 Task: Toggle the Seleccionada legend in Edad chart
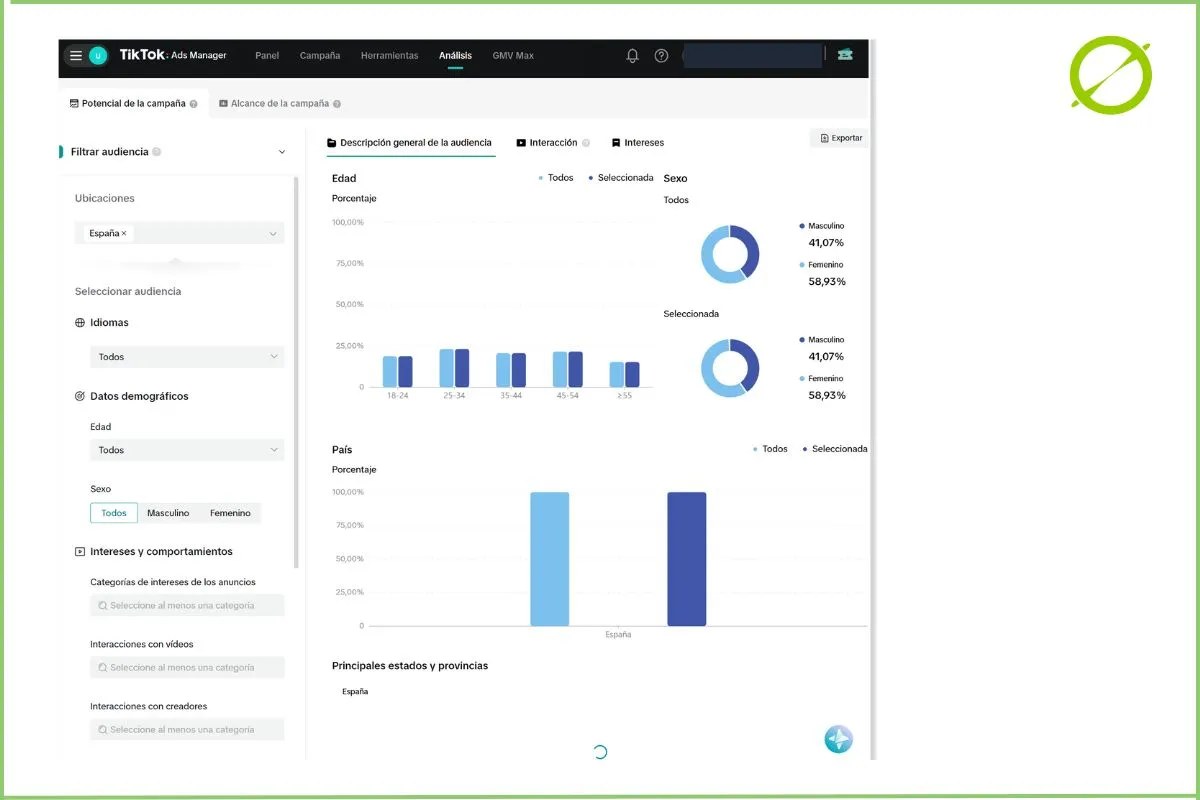point(620,178)
